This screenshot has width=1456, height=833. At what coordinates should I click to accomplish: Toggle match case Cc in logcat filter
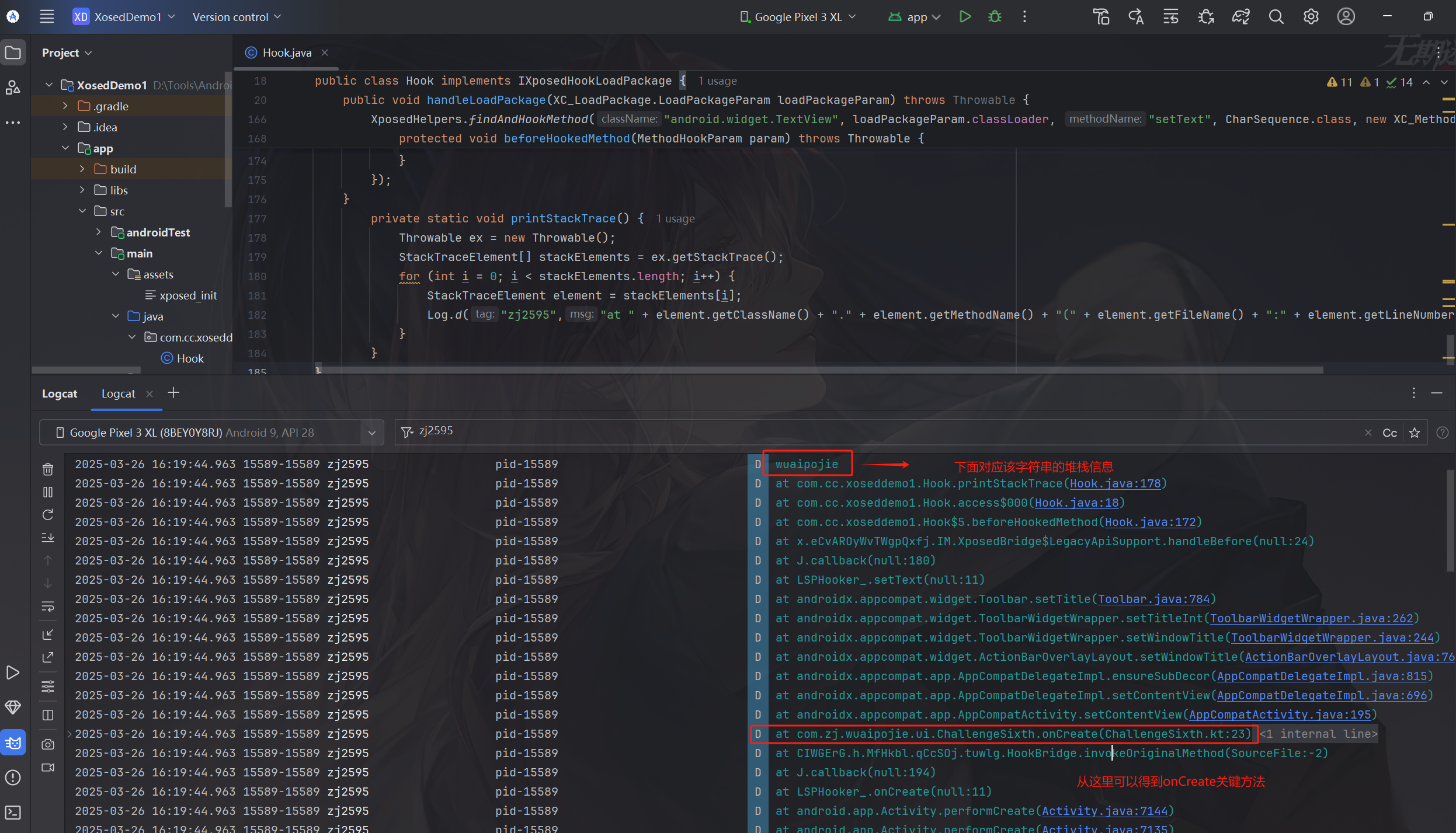(x=1389, y=433)
